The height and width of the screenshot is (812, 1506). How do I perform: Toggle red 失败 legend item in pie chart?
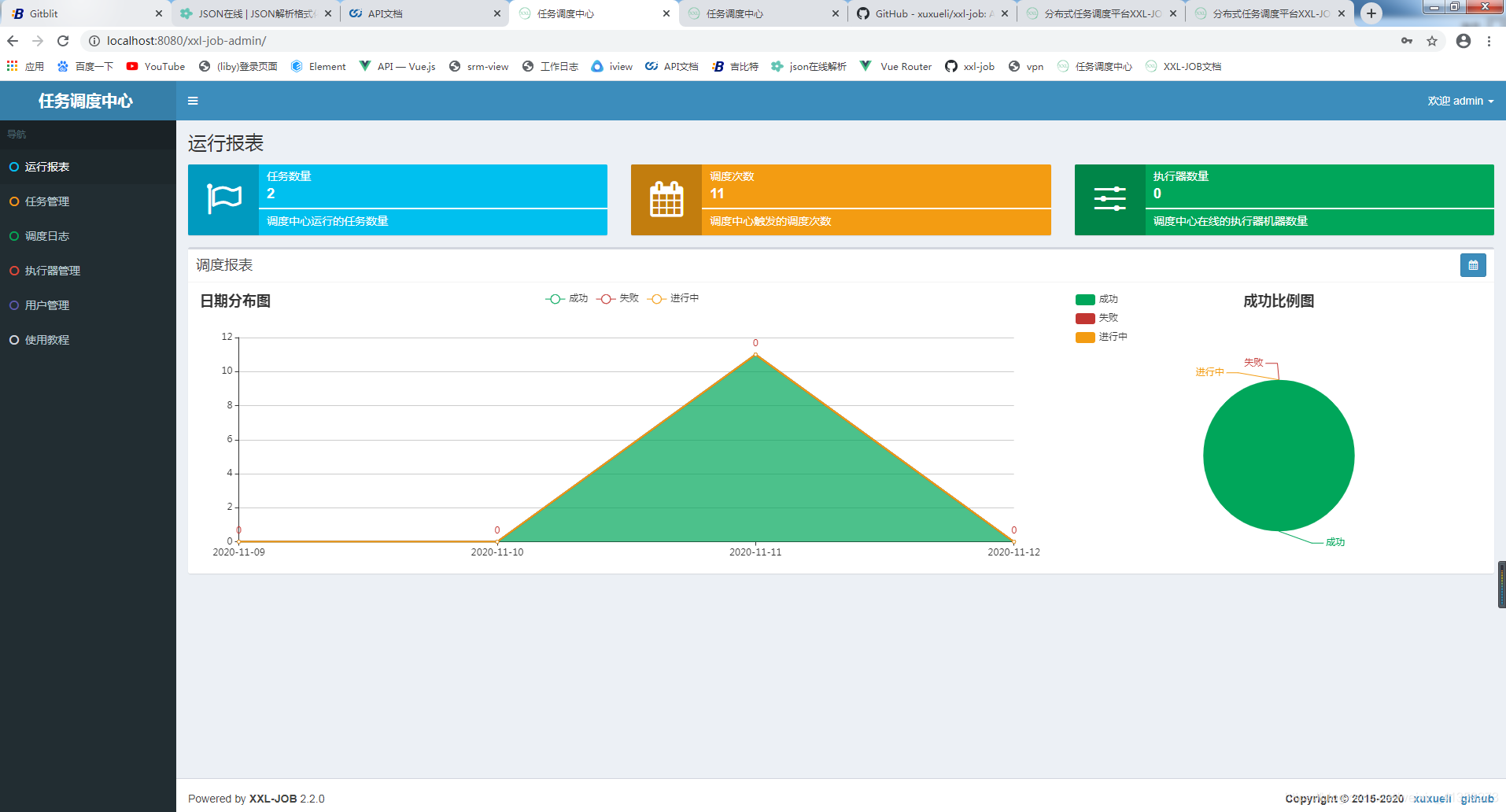tap(1097, 318)
